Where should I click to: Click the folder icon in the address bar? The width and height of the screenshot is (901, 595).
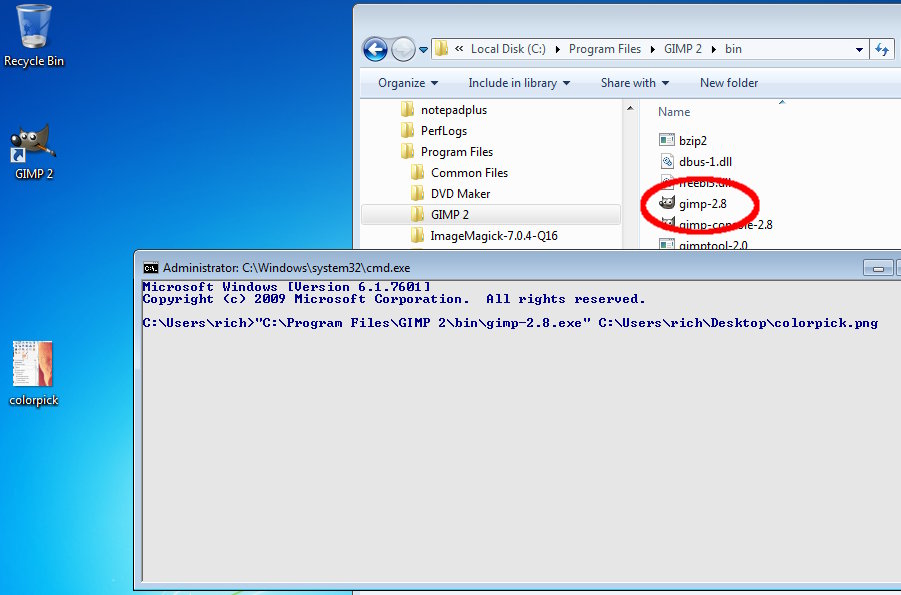tap(441, 49)
